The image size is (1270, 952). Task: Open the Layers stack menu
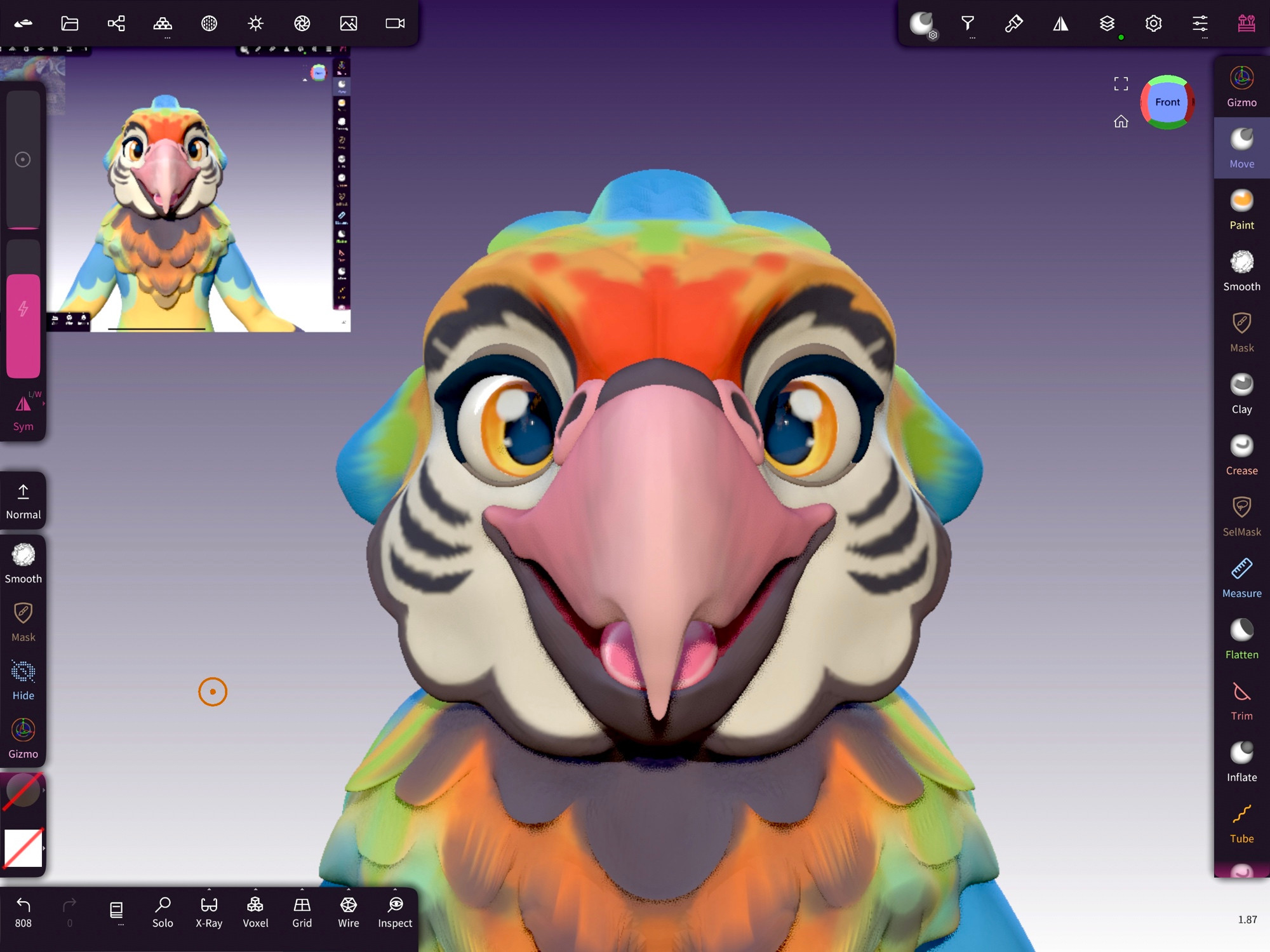point(1107,23)
